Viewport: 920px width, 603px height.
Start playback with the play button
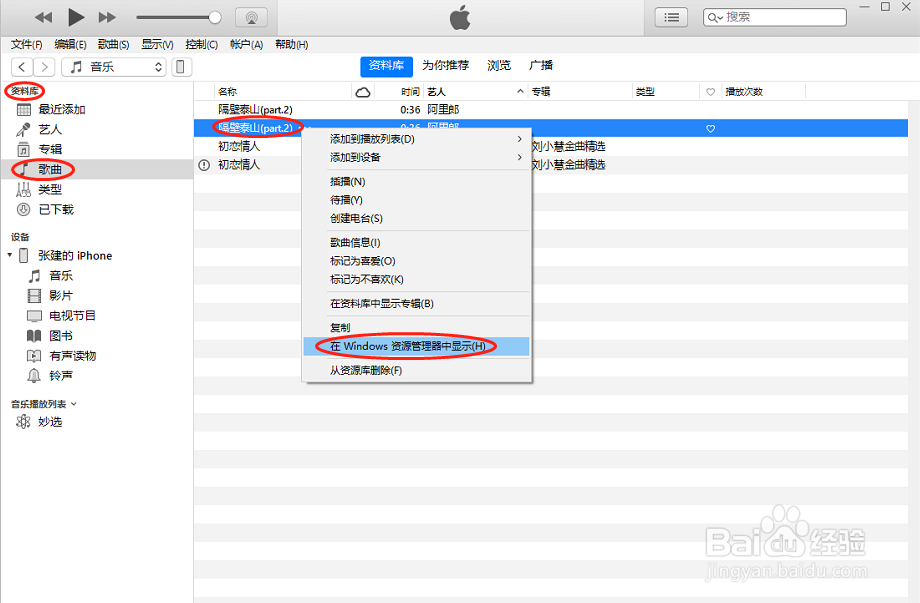coord(76,17)
